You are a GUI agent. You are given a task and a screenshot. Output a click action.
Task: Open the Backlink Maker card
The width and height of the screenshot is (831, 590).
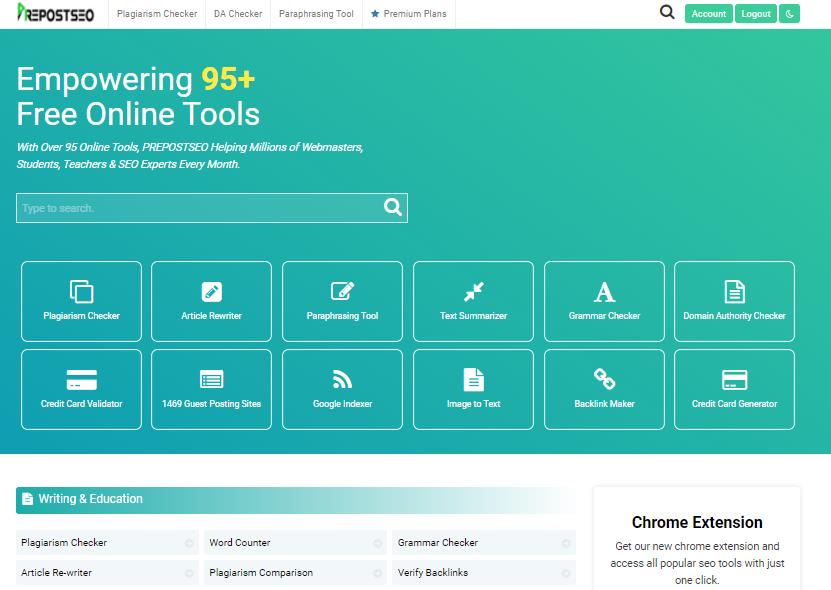coord(604,389)
